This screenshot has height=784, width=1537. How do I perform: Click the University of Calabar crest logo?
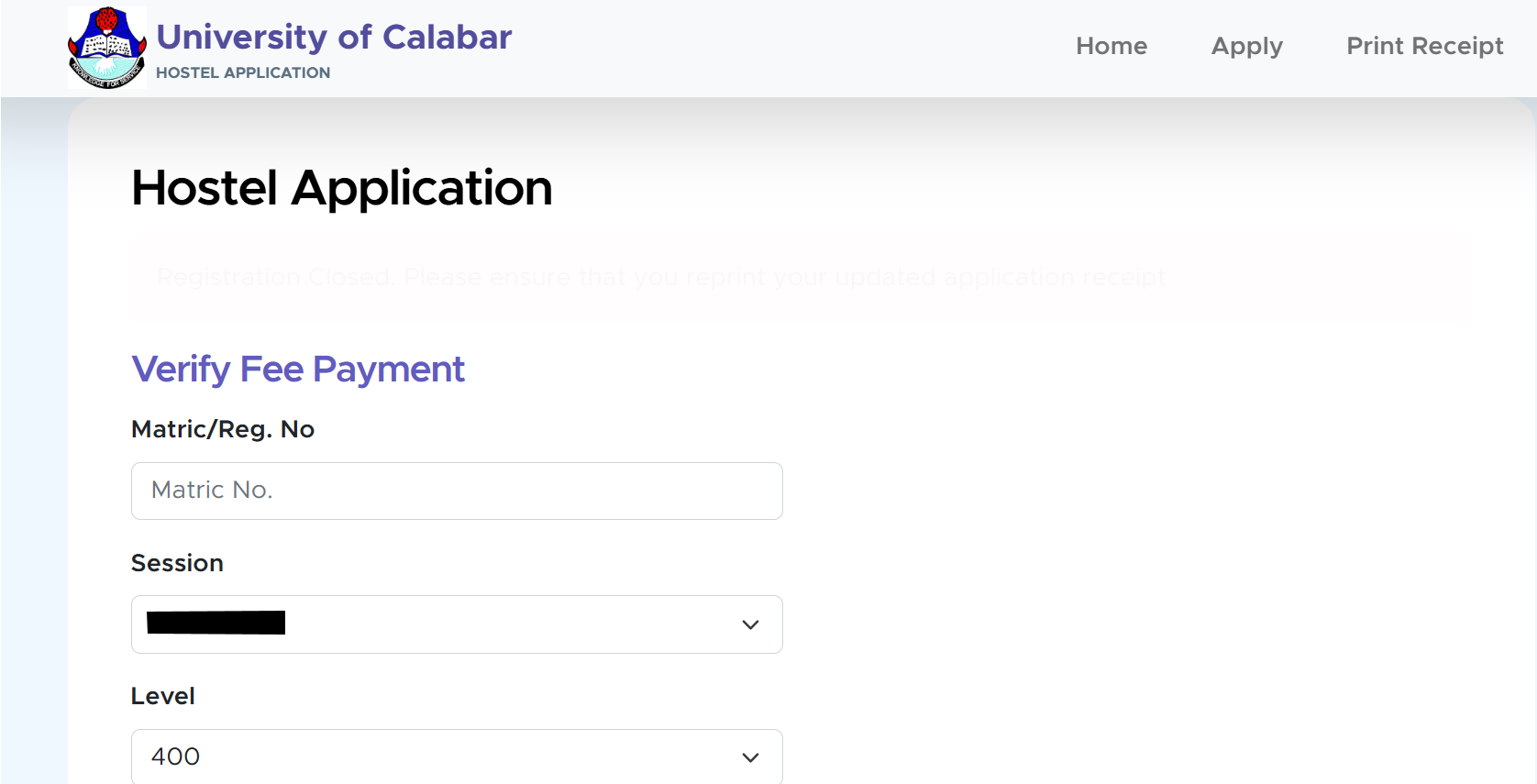(x=106, y=48)
